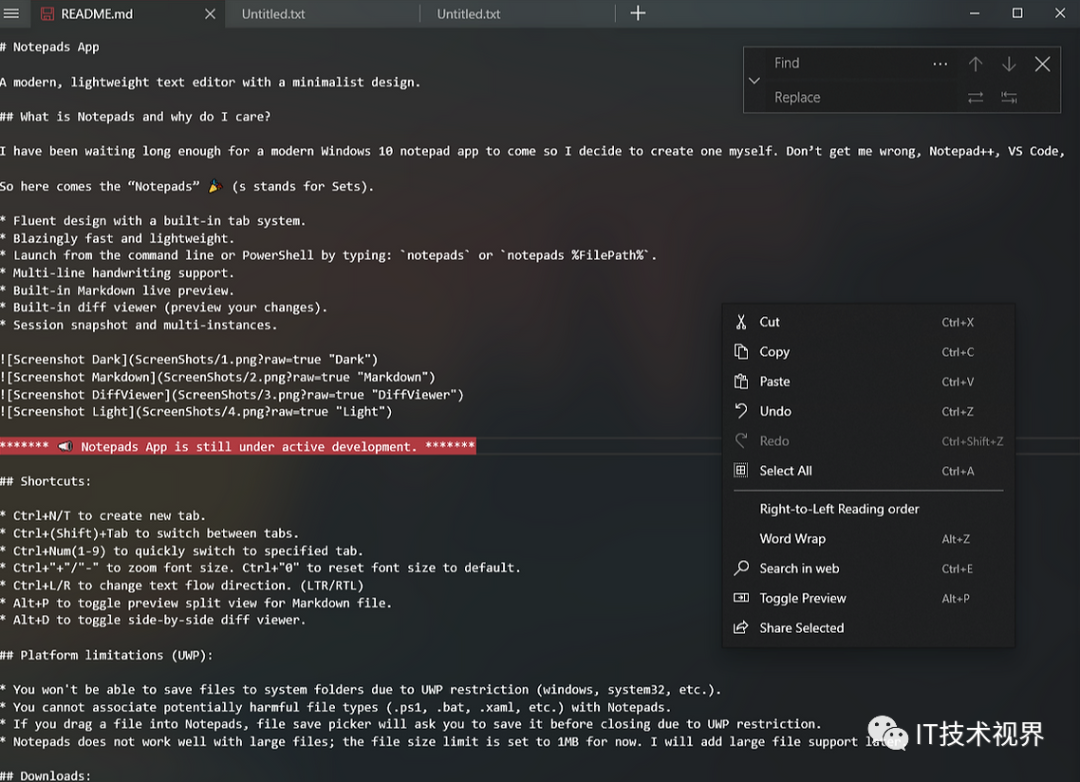The image size is (1080, 782).
Task: Close the README.md tab
Action: click(x=210, y=14)
